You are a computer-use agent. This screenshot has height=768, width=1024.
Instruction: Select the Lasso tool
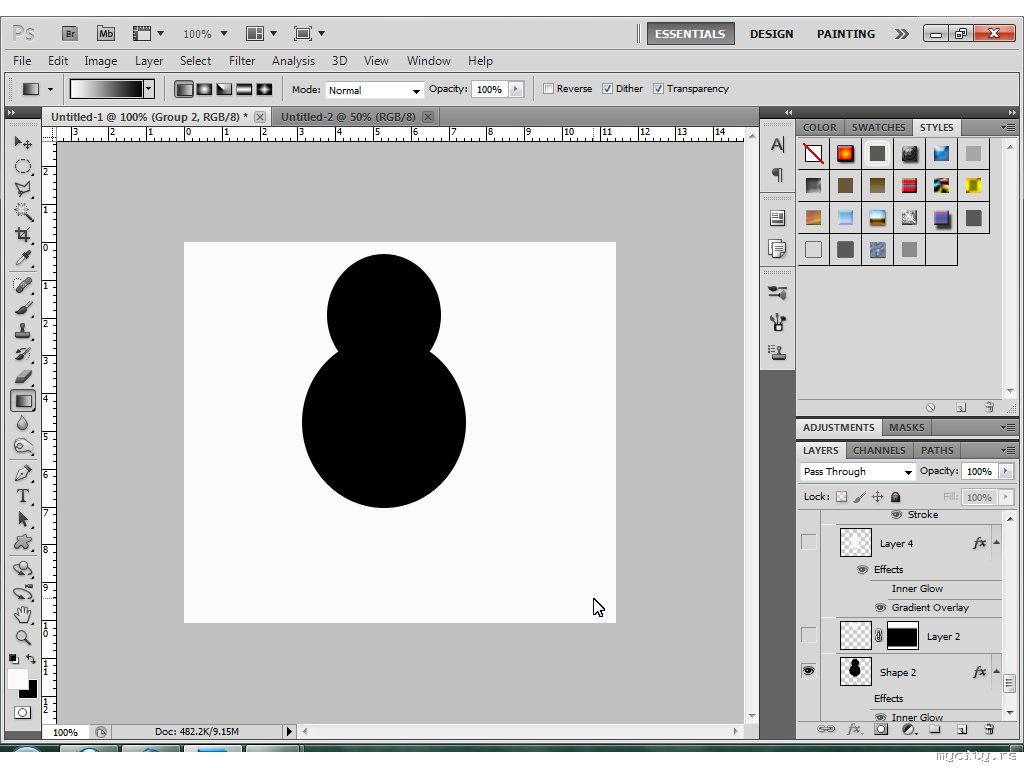[x=22, y=189]
